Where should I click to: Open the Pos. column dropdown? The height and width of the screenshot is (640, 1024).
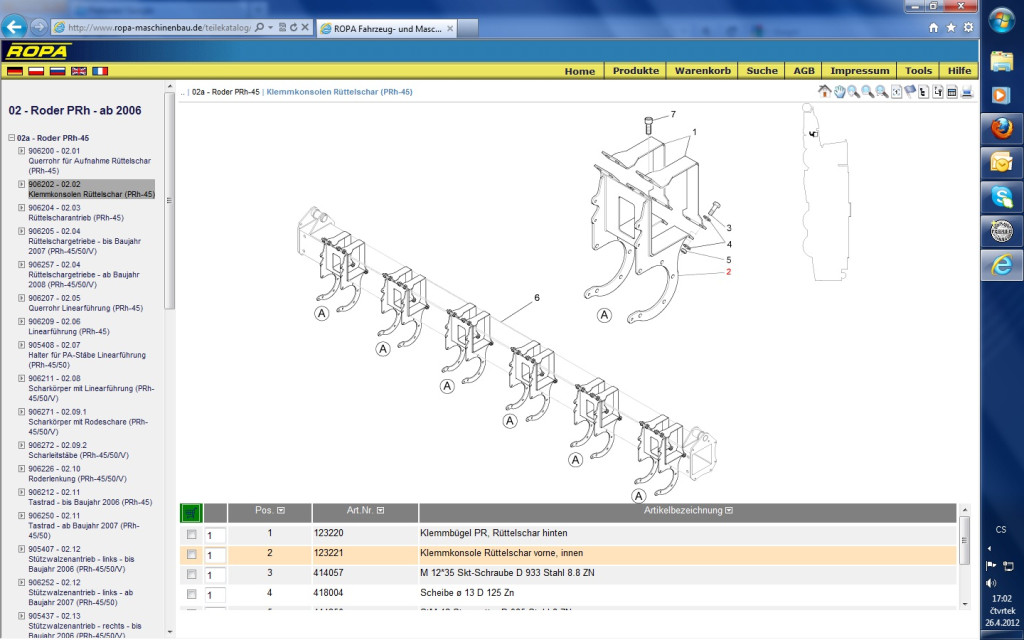point(281,511)
